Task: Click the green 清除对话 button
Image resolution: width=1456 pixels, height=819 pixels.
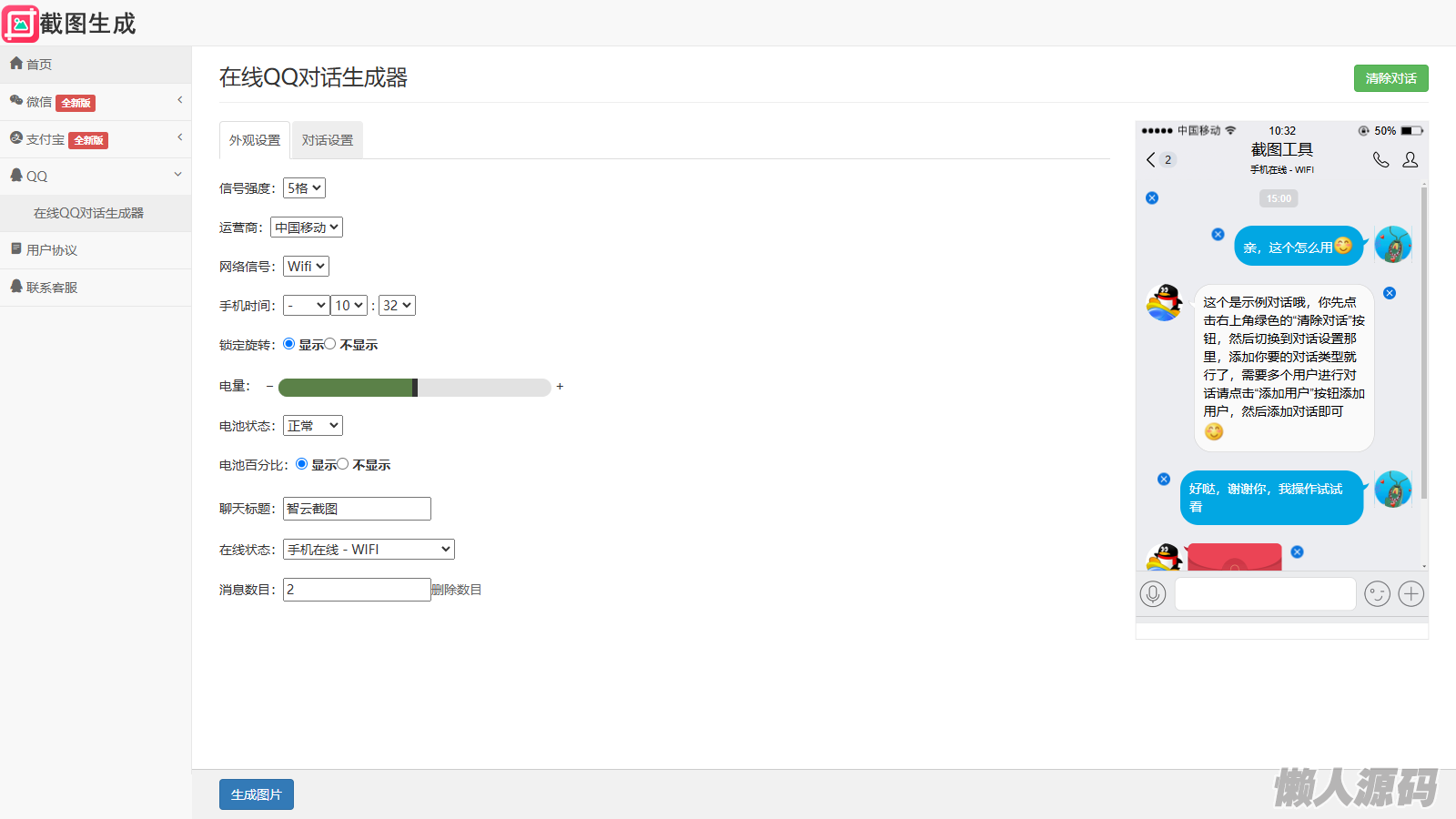Action: 1390,78
